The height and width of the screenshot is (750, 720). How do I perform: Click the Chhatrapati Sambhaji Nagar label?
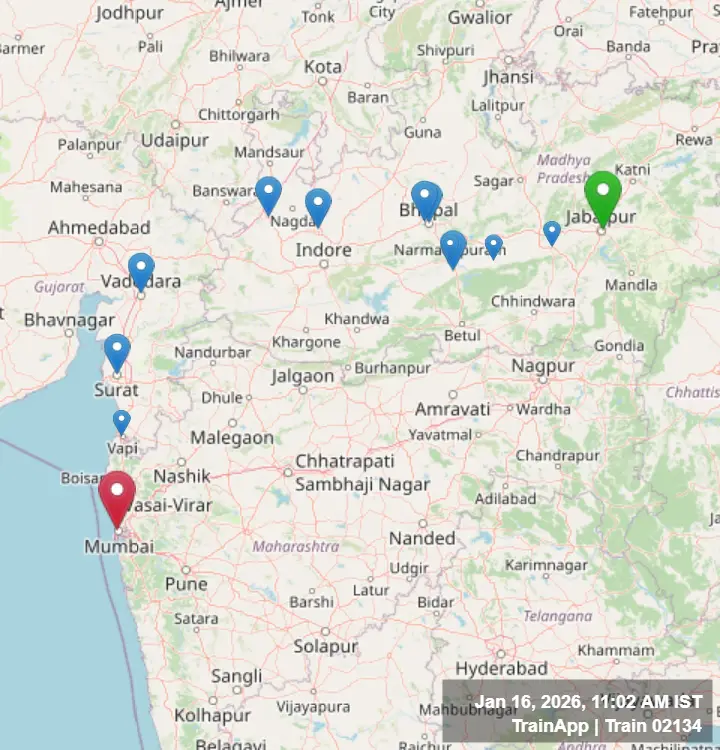[x=362, y=473]
